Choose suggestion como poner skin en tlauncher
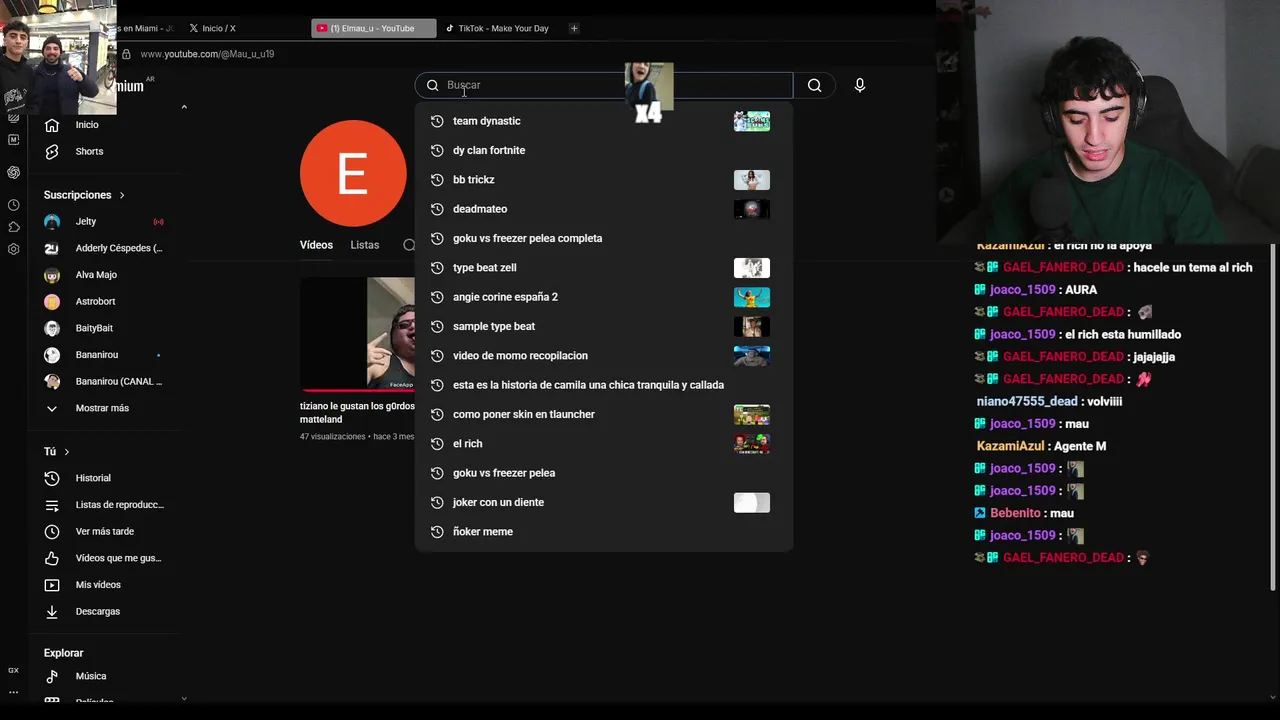 point(604,414)
